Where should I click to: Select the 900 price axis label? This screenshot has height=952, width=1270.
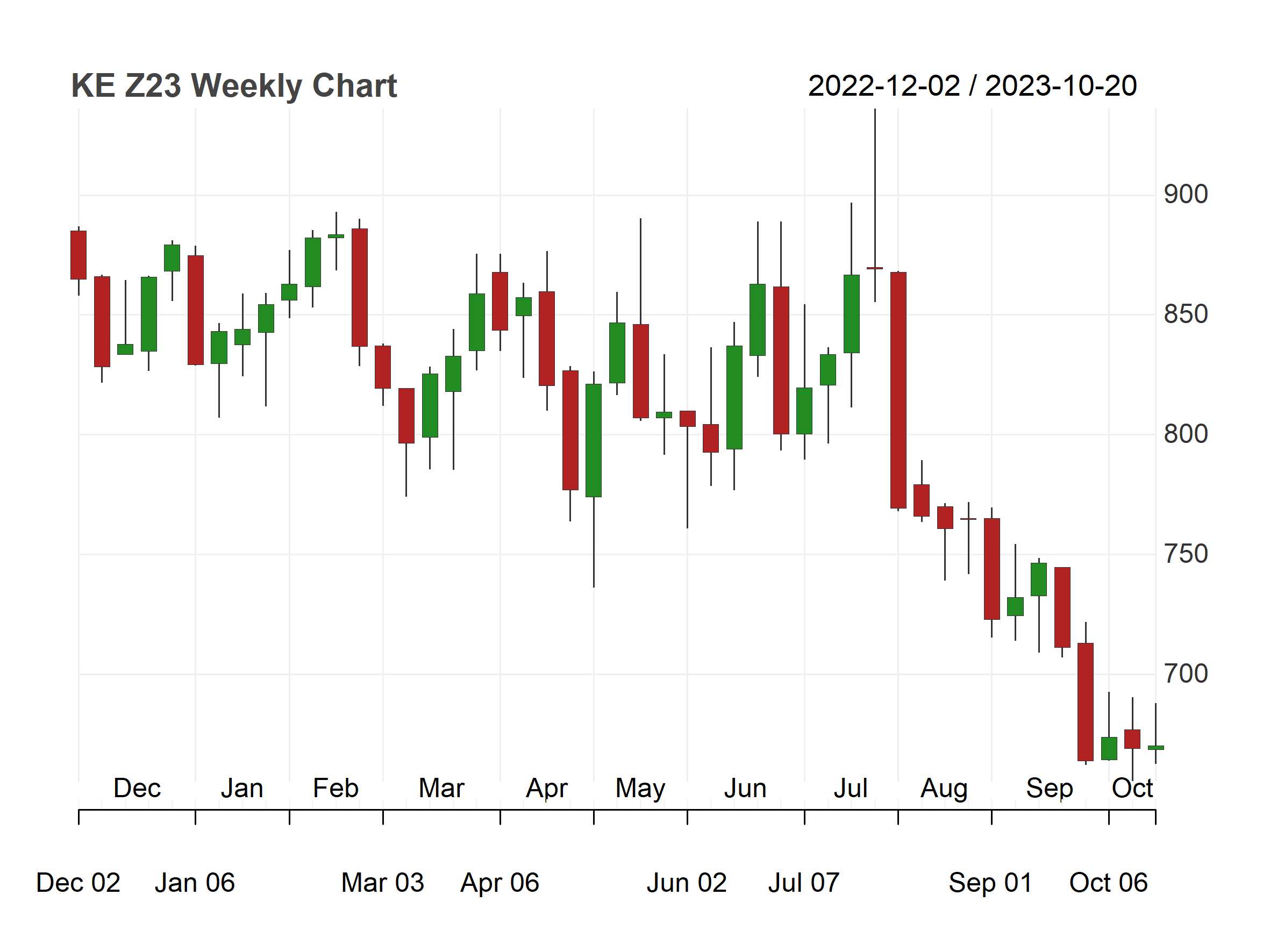pyautogui.click(x=1186, y=195)
